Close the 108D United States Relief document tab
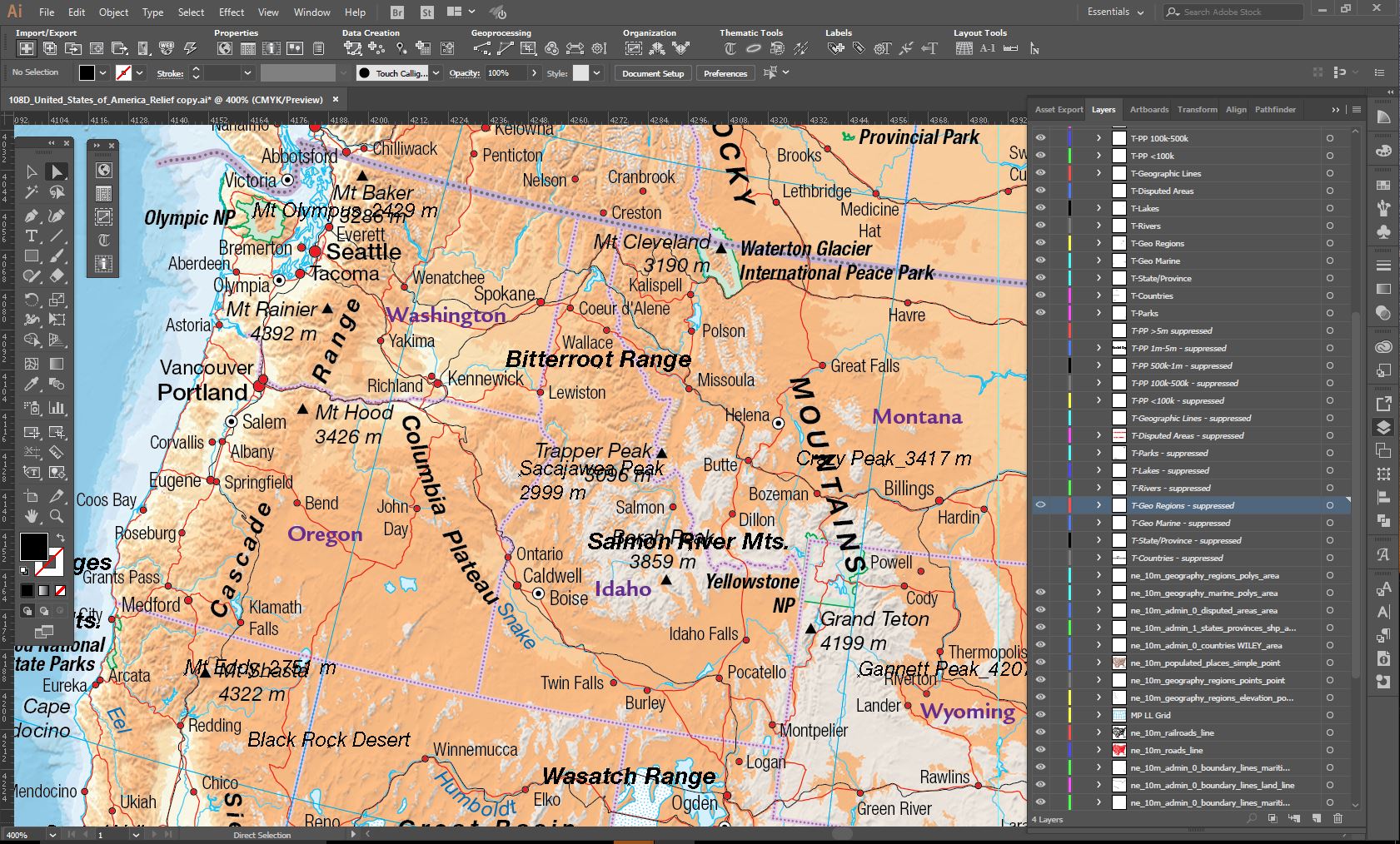The image size is (1400, 844). [x=336, y=99]
